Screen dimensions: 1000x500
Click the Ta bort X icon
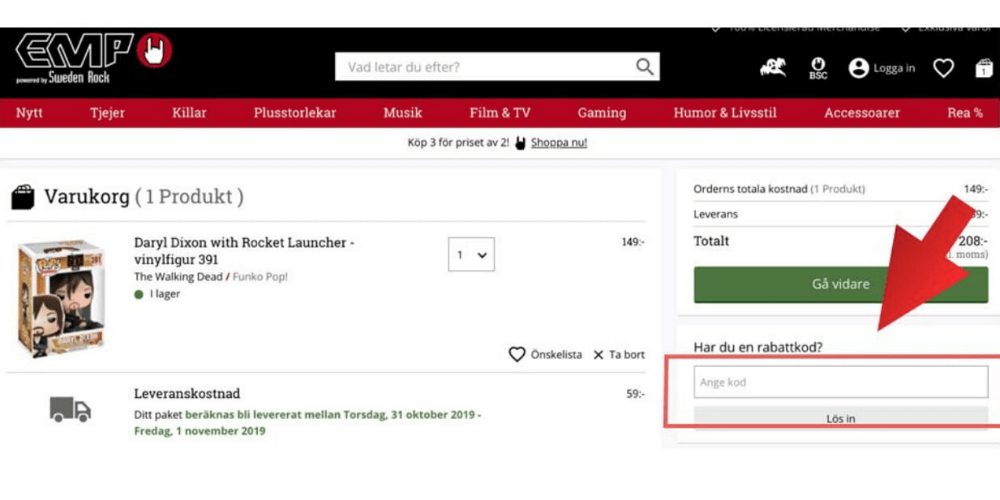[x=598, y=355]
